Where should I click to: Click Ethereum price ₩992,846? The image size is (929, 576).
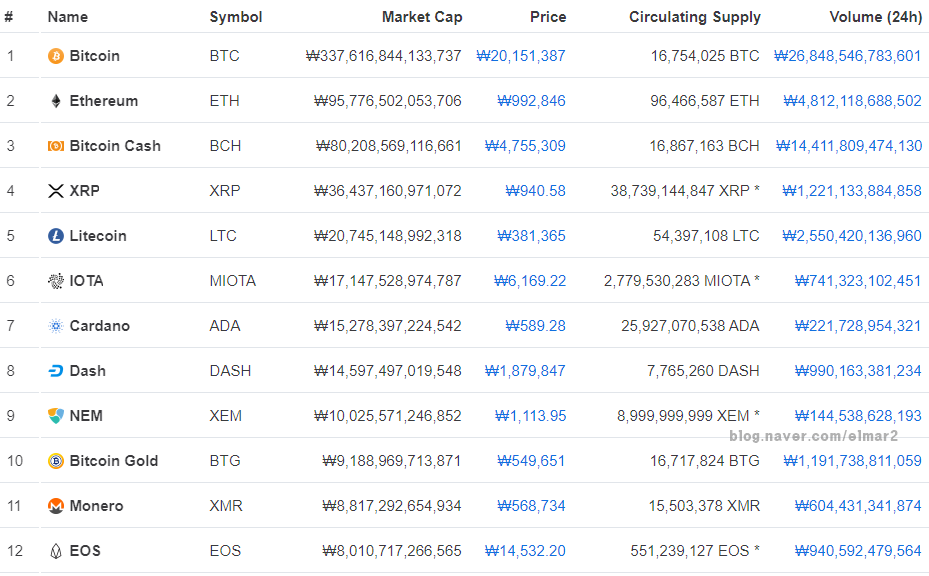[531, 101]
